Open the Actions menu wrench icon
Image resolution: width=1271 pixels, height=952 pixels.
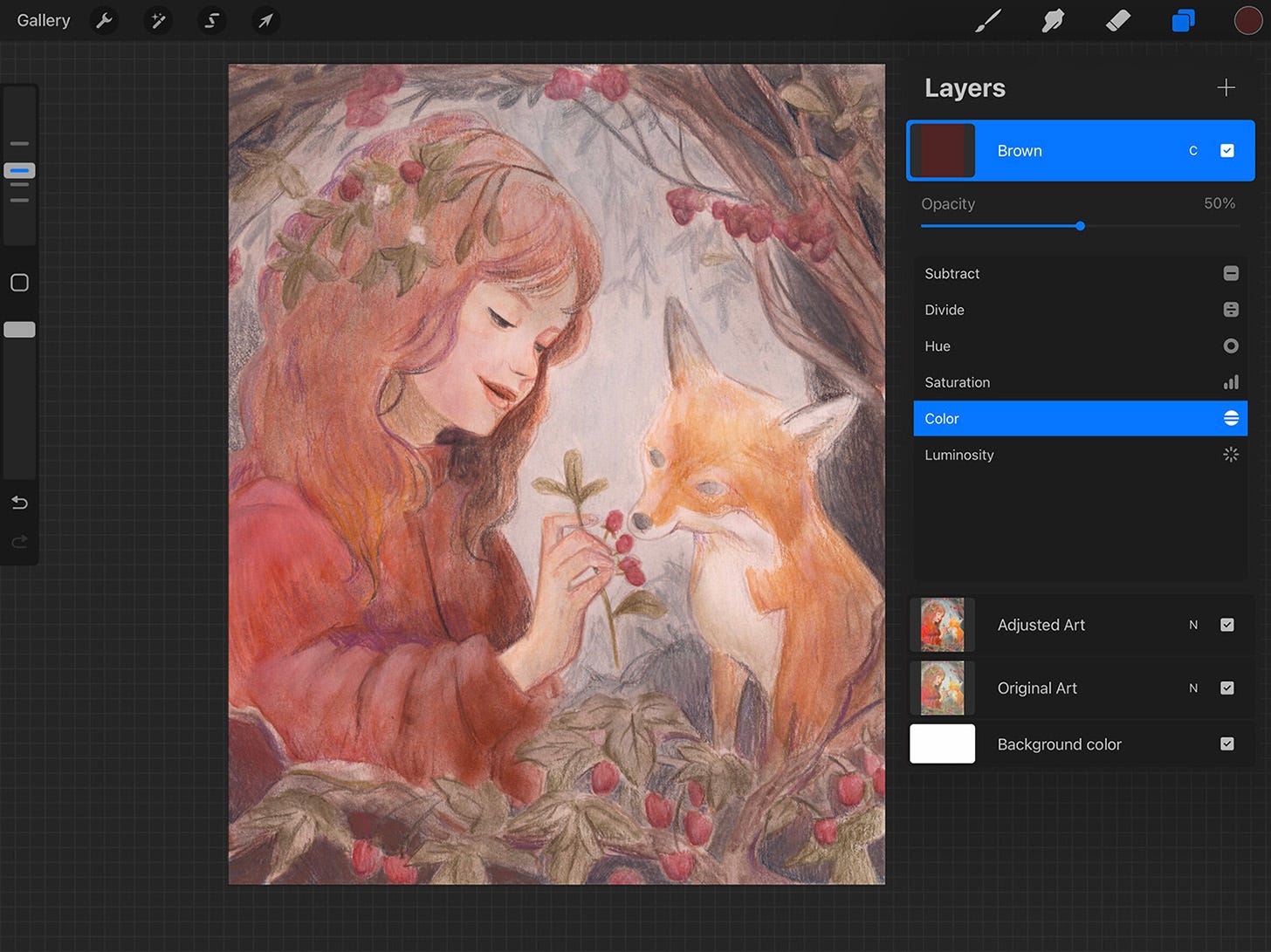click(104, 20)
